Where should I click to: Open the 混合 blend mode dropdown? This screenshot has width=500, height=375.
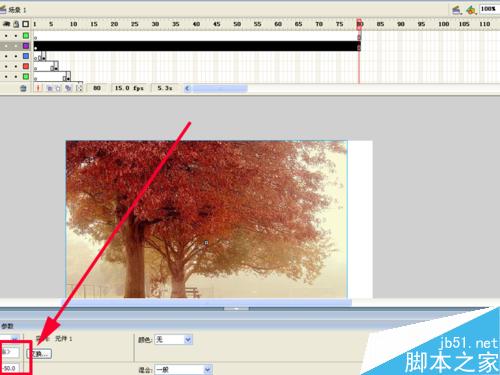pyautogui.click(x=183, y=370)
